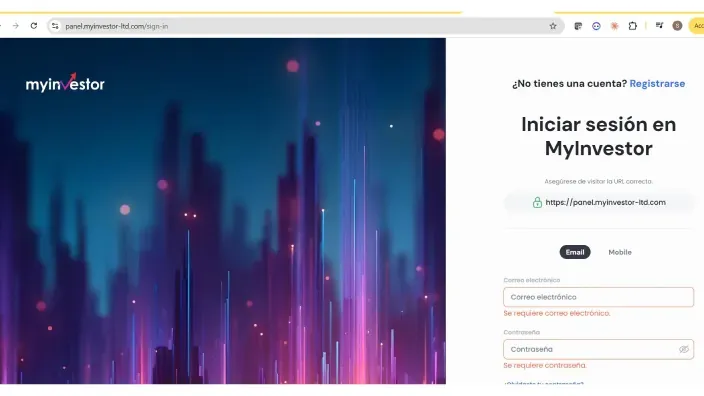Click the https://panel.myinvestor-ltd.com URL badge
Image resolution: width=704 pixels, height=396 pixels.
pyautogui.click(x=598, y=202)
